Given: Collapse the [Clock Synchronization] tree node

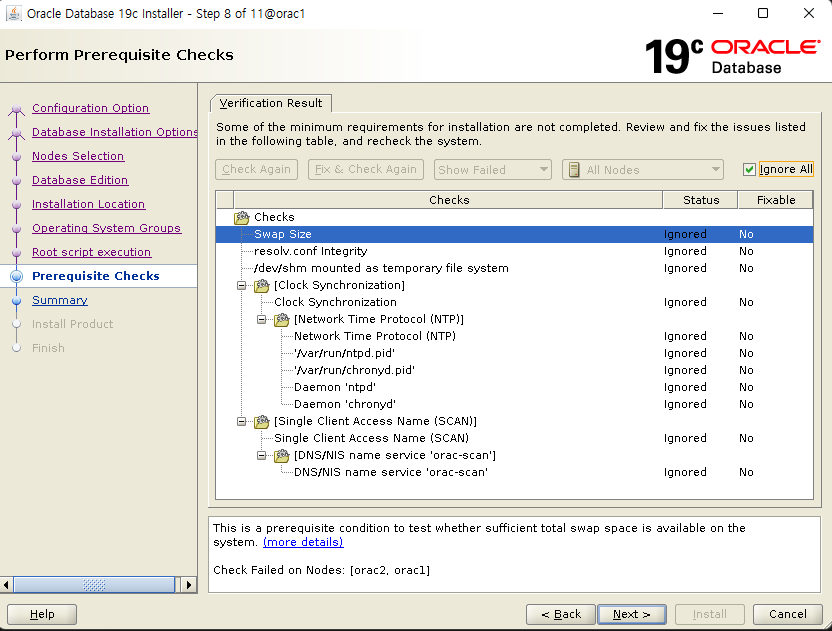Looking at the screenshot, I should [x=241, y=286].
